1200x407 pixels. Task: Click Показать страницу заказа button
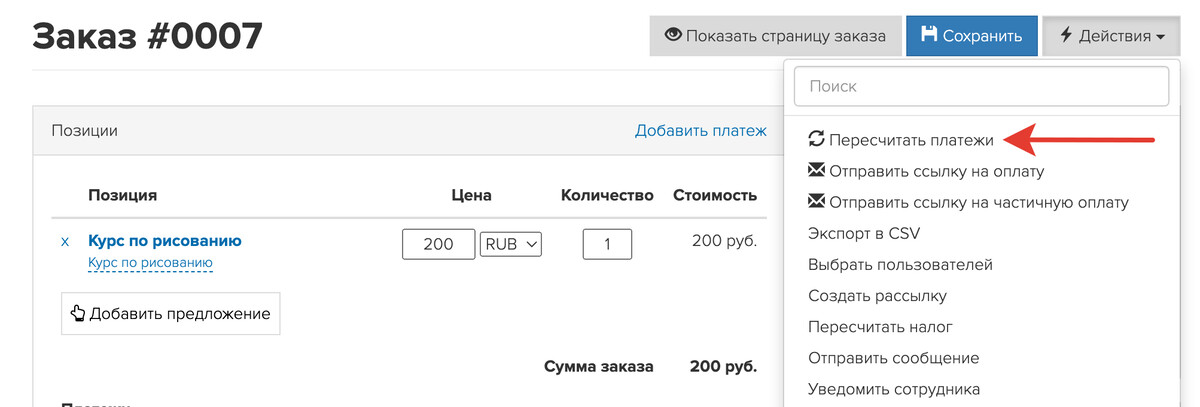point(775,36)
